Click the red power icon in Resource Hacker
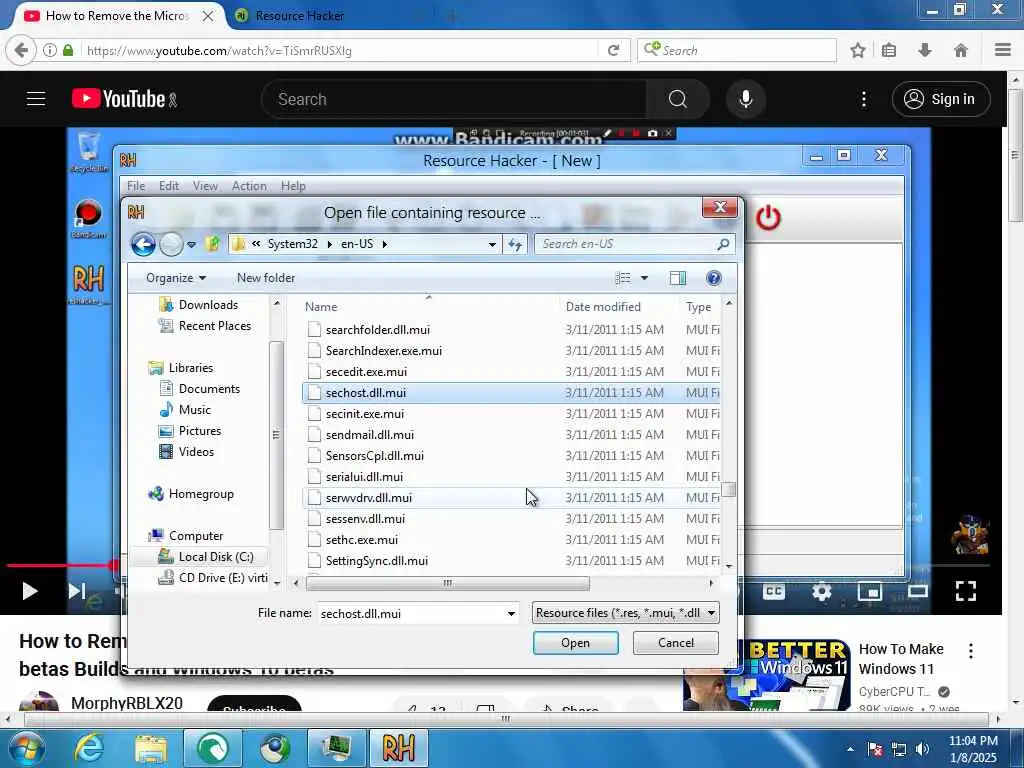This screenshot has height=768, width=1024. (768, 217)
